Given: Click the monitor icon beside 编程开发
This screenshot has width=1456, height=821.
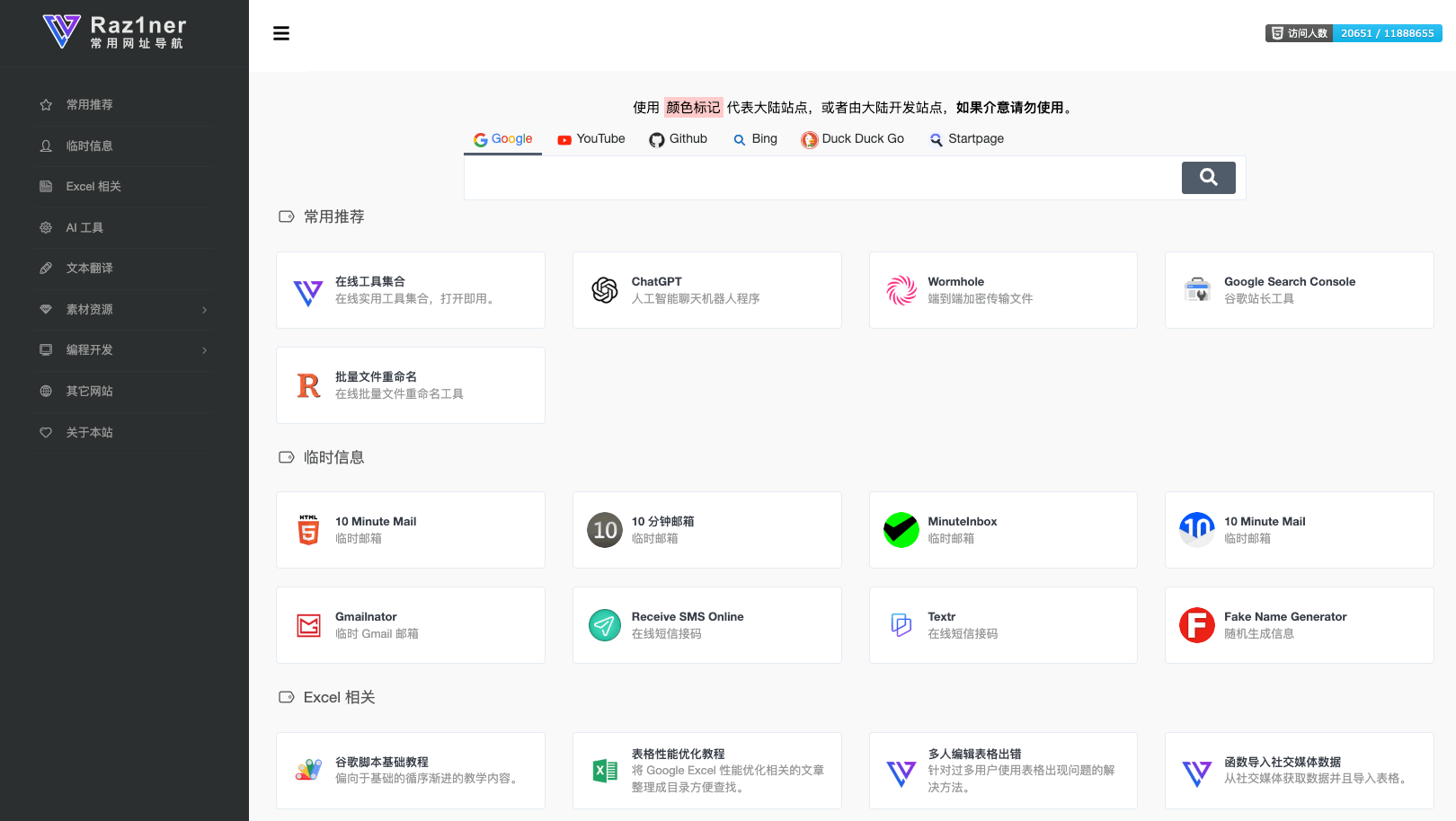Looking at the screenshot, I should (46, 350).
